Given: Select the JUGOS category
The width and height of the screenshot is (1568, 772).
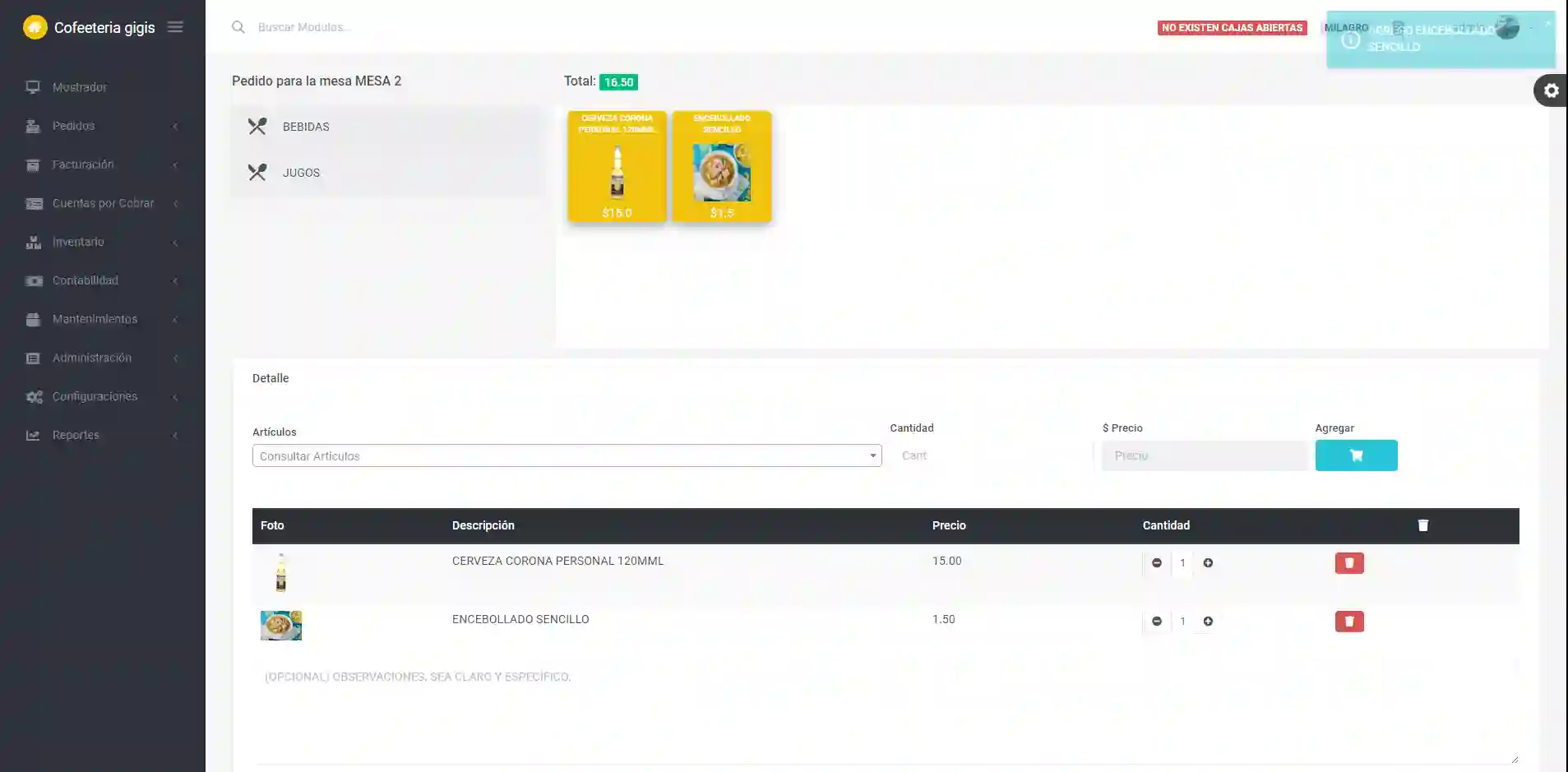Looking at the screenshot, I should tap(301, 173).
